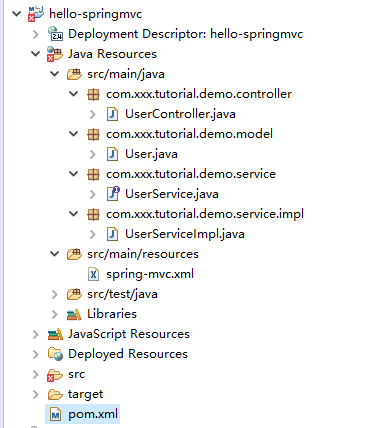
Task: Select the JavaScript Resources label
Action: (x=129, y=334)
